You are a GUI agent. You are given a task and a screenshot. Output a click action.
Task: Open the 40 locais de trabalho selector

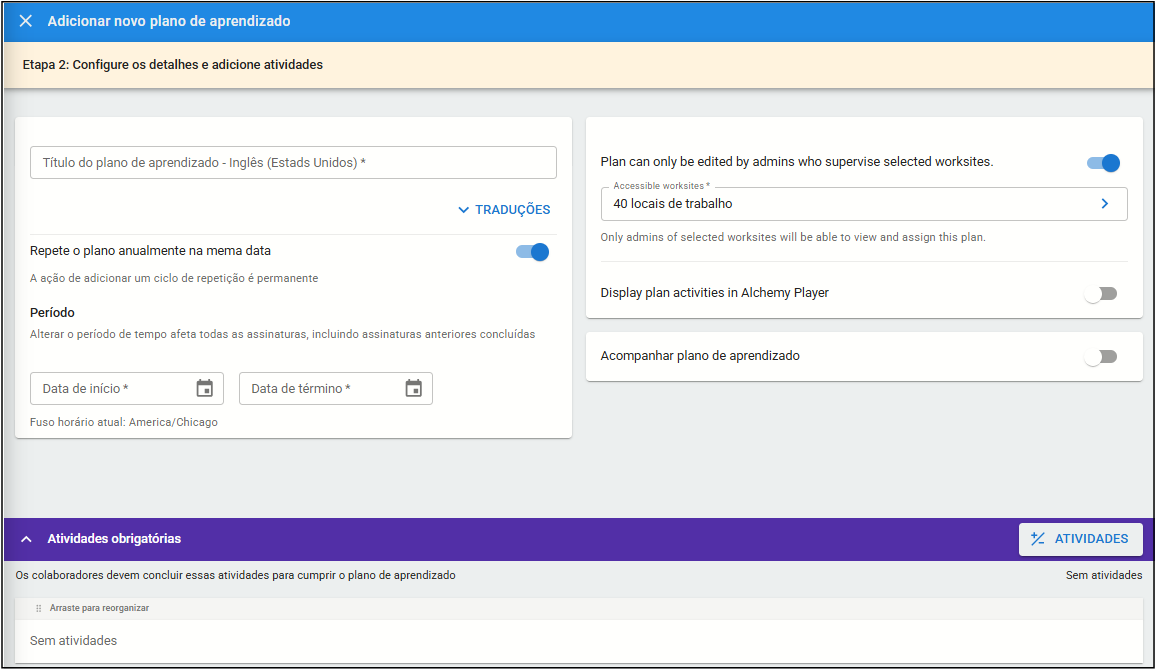[850, 204]
